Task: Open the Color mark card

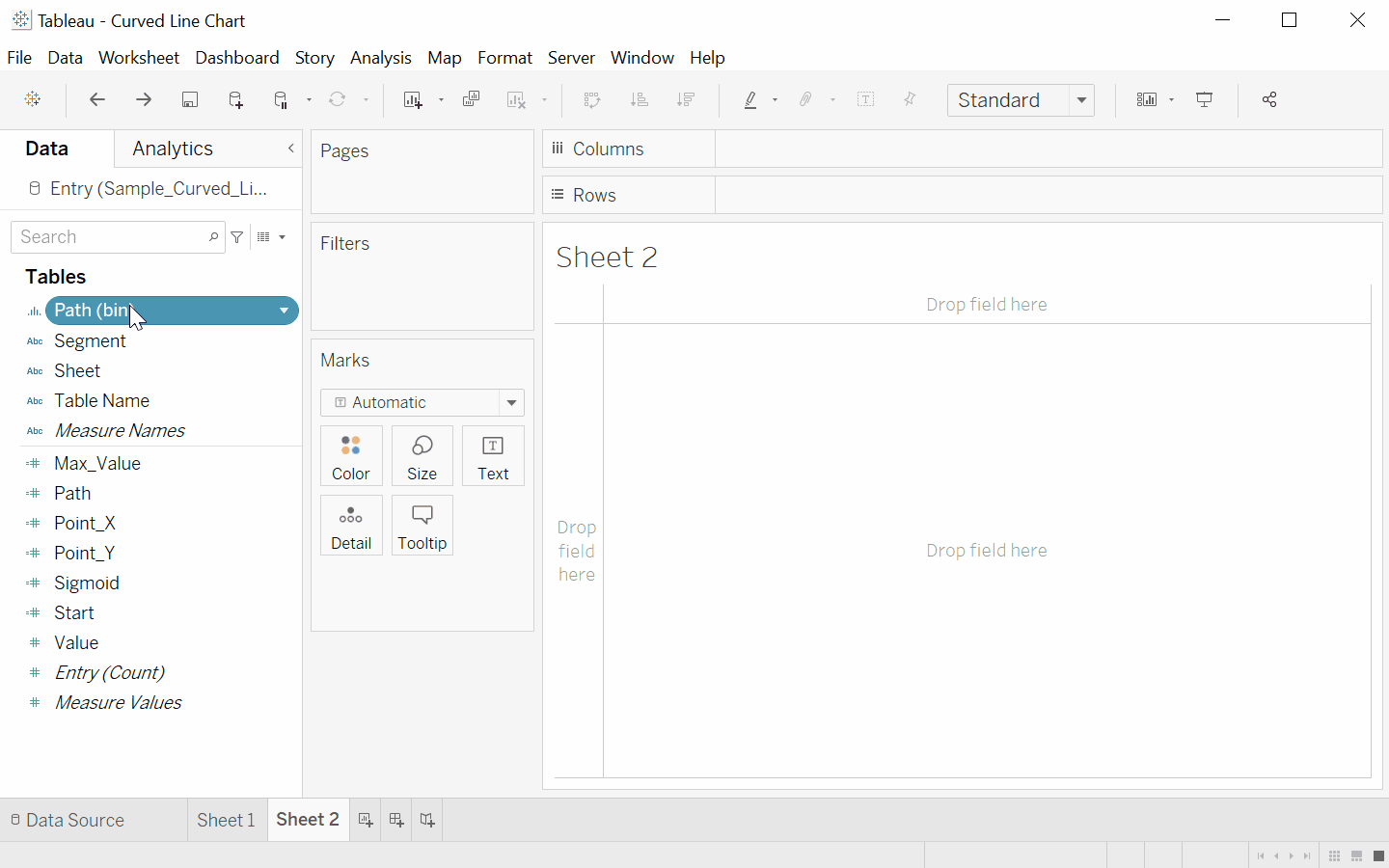Action: click(x=351, y=455)
